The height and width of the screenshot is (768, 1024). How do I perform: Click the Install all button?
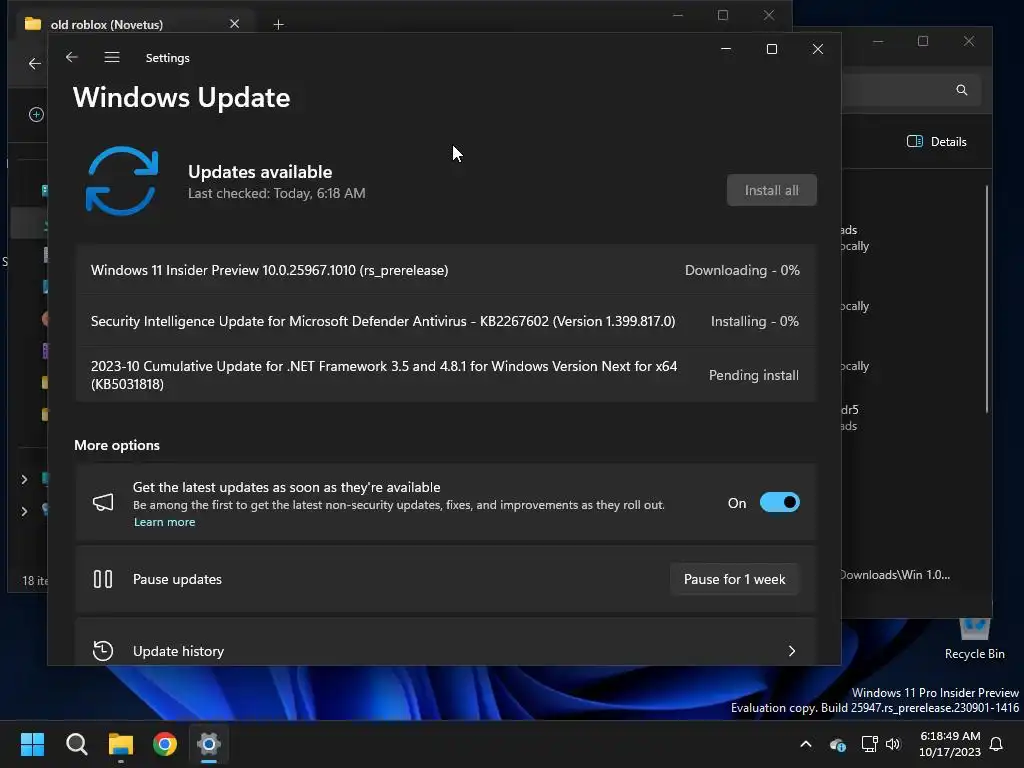click(771, 190)
